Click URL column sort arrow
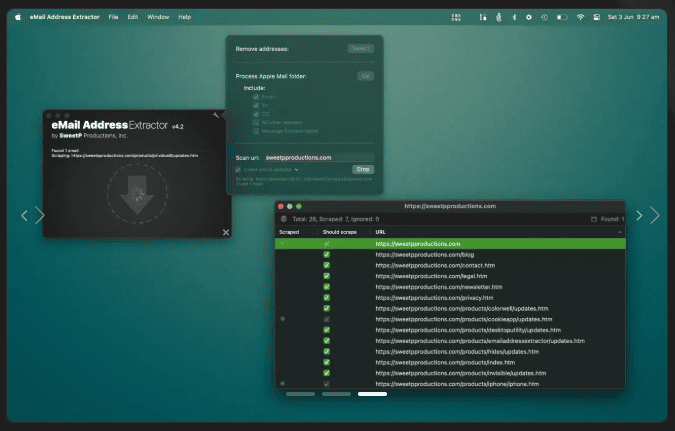Screen dimensions: 675x431 click(620, 232)
